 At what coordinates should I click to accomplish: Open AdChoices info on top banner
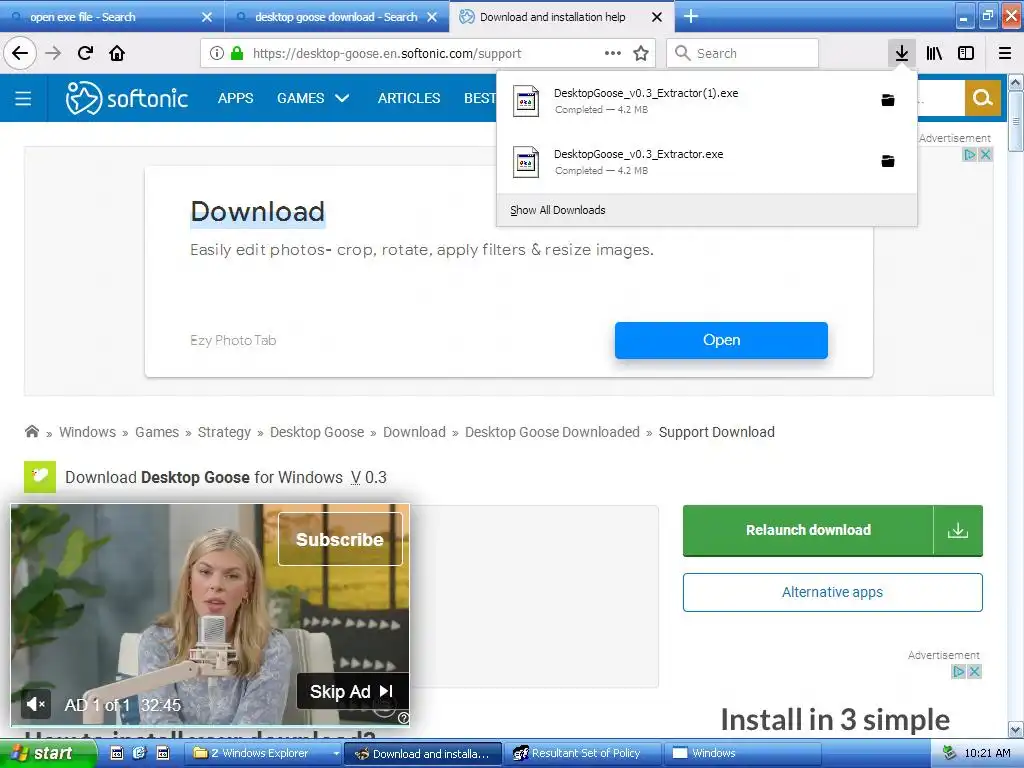970,155
